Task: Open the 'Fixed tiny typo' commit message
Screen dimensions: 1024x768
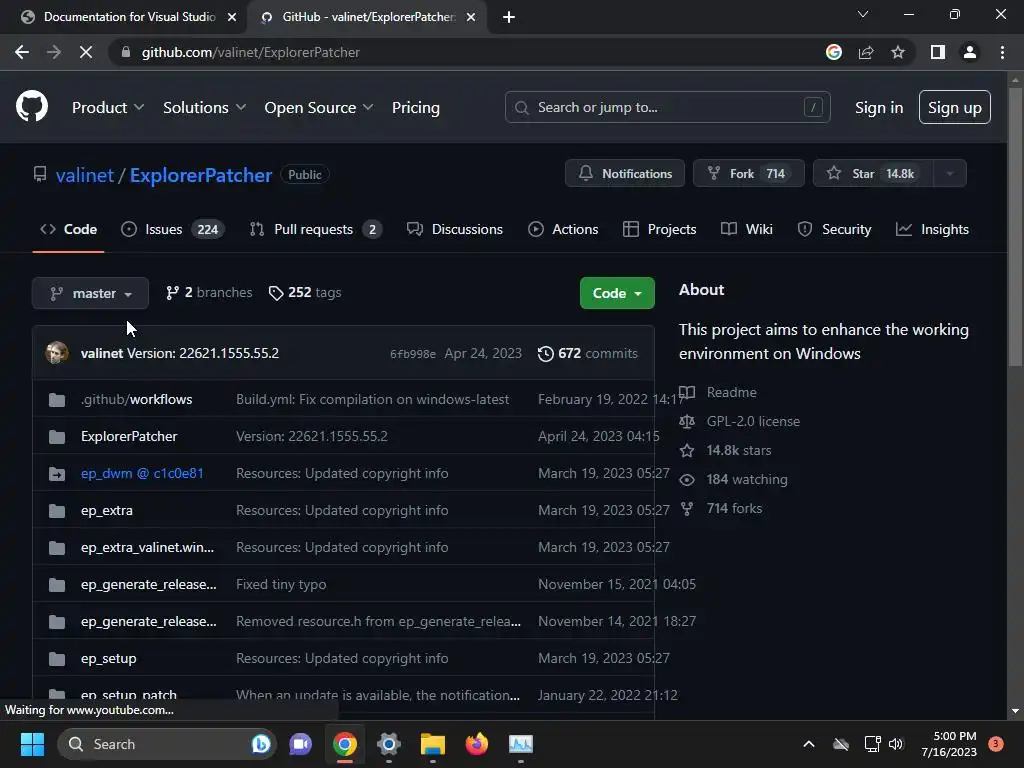Action: [x=281, y=584]
